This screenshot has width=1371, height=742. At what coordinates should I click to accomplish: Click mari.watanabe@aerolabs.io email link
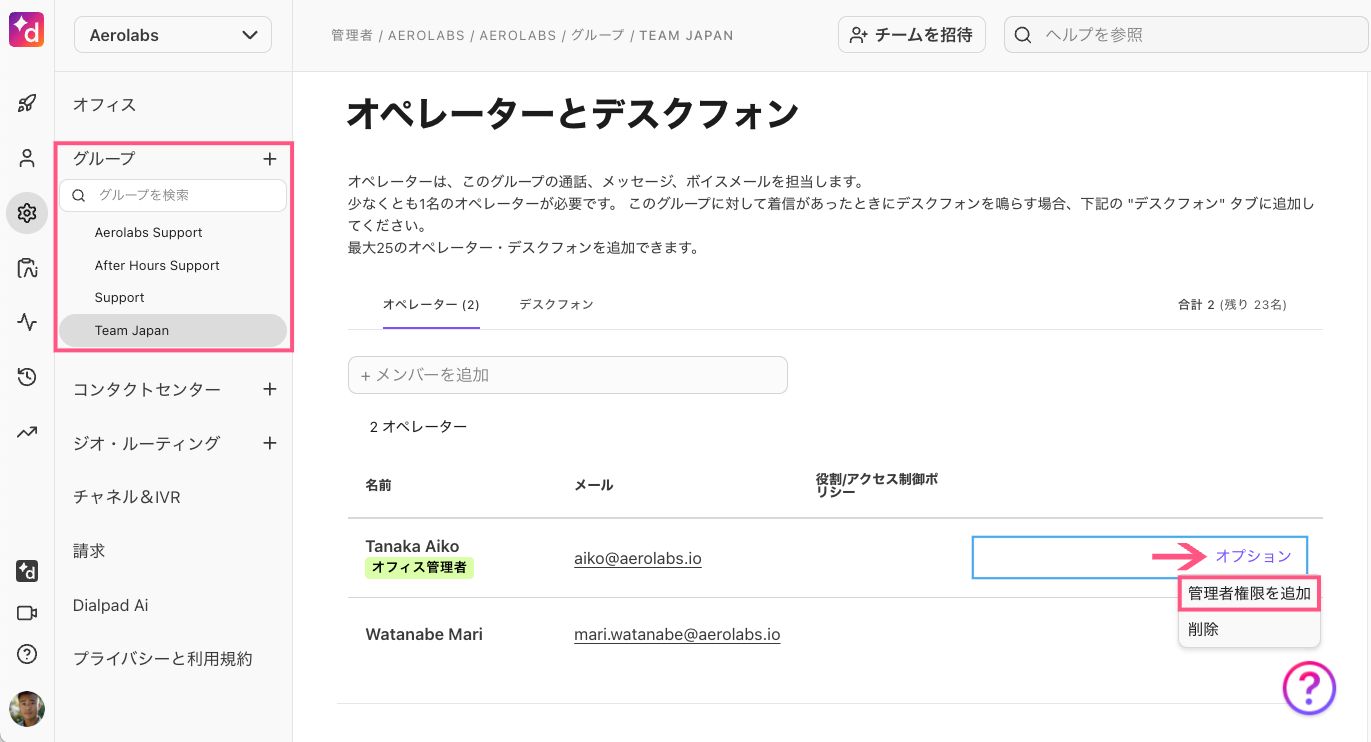(x=677, y=634)
